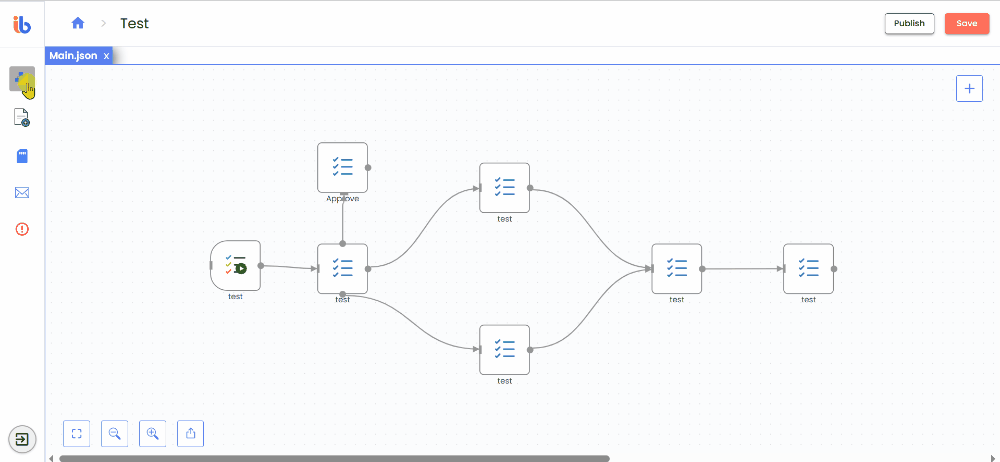
Task: Open the document settings sidebar icon
Action: 22,117
